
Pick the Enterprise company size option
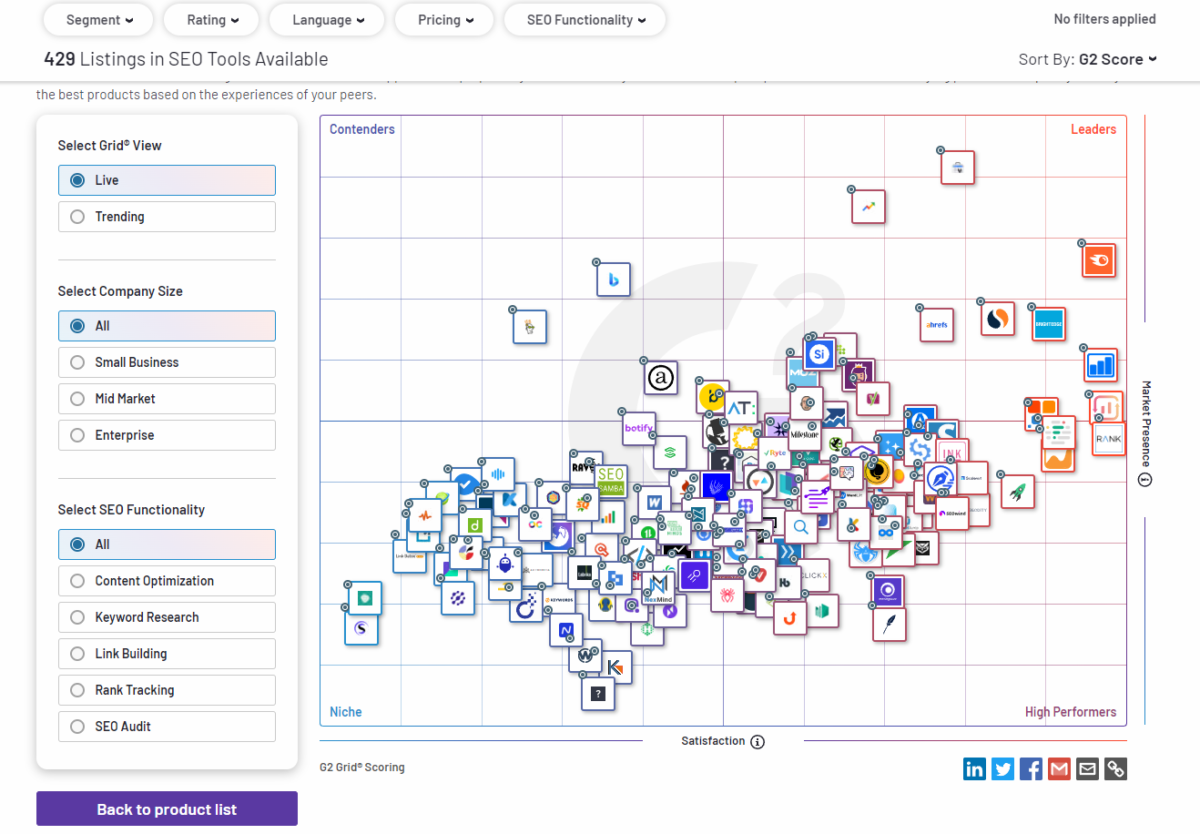[166, 435]
